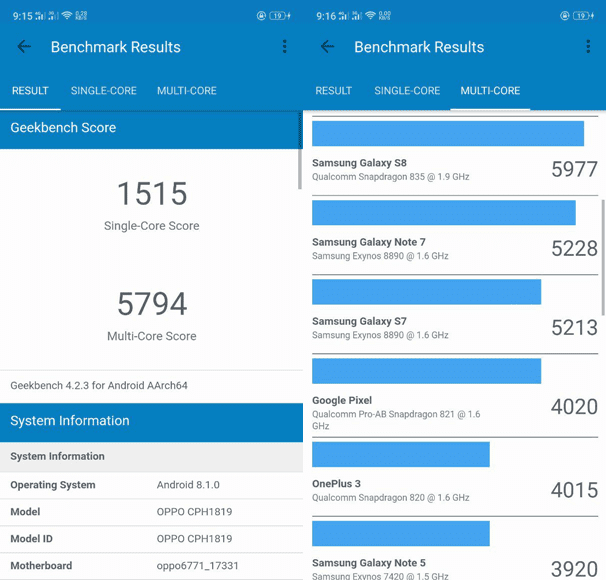Tap Model row with OPPO CPH1819
This screenshot has width=606, height=580.
click(152, 512)
